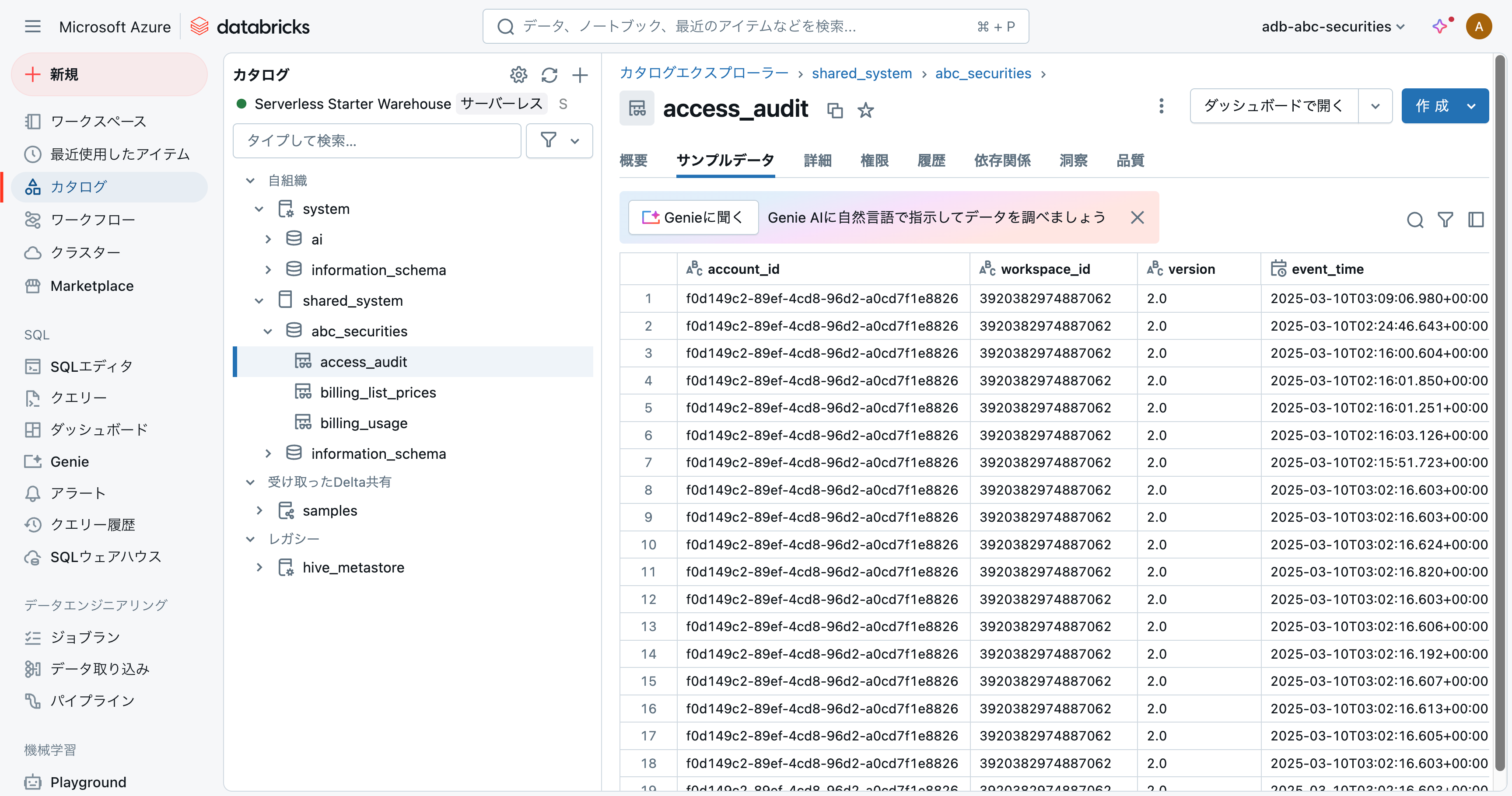1512x796 pixels.
Task: Open the kebab menu for access_audit
Action: [1161, 106]
